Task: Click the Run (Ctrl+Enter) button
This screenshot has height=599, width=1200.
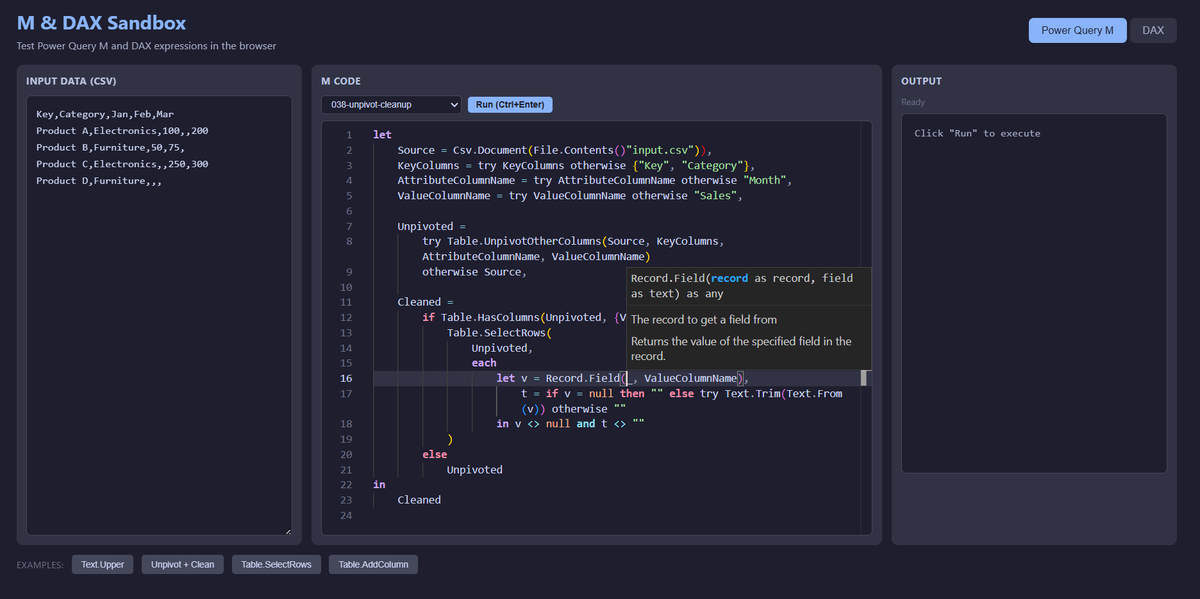Action: pyautogui.click(x=510, y=104)
